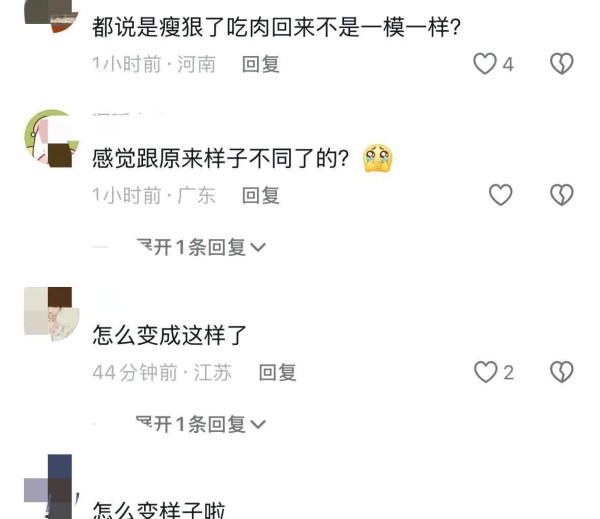Like the 河南 comment with 4 likes
Screen dimensions: 600x519
tap(485, 64)
